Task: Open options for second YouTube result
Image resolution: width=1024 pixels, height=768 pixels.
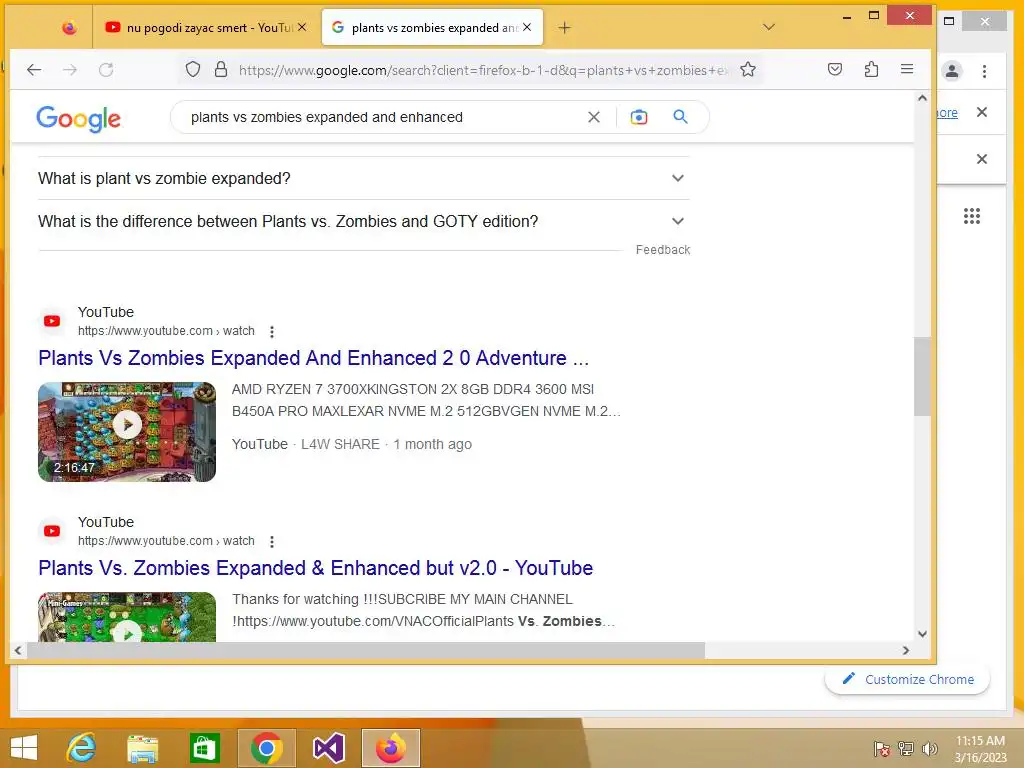Action: click(272, 541)
